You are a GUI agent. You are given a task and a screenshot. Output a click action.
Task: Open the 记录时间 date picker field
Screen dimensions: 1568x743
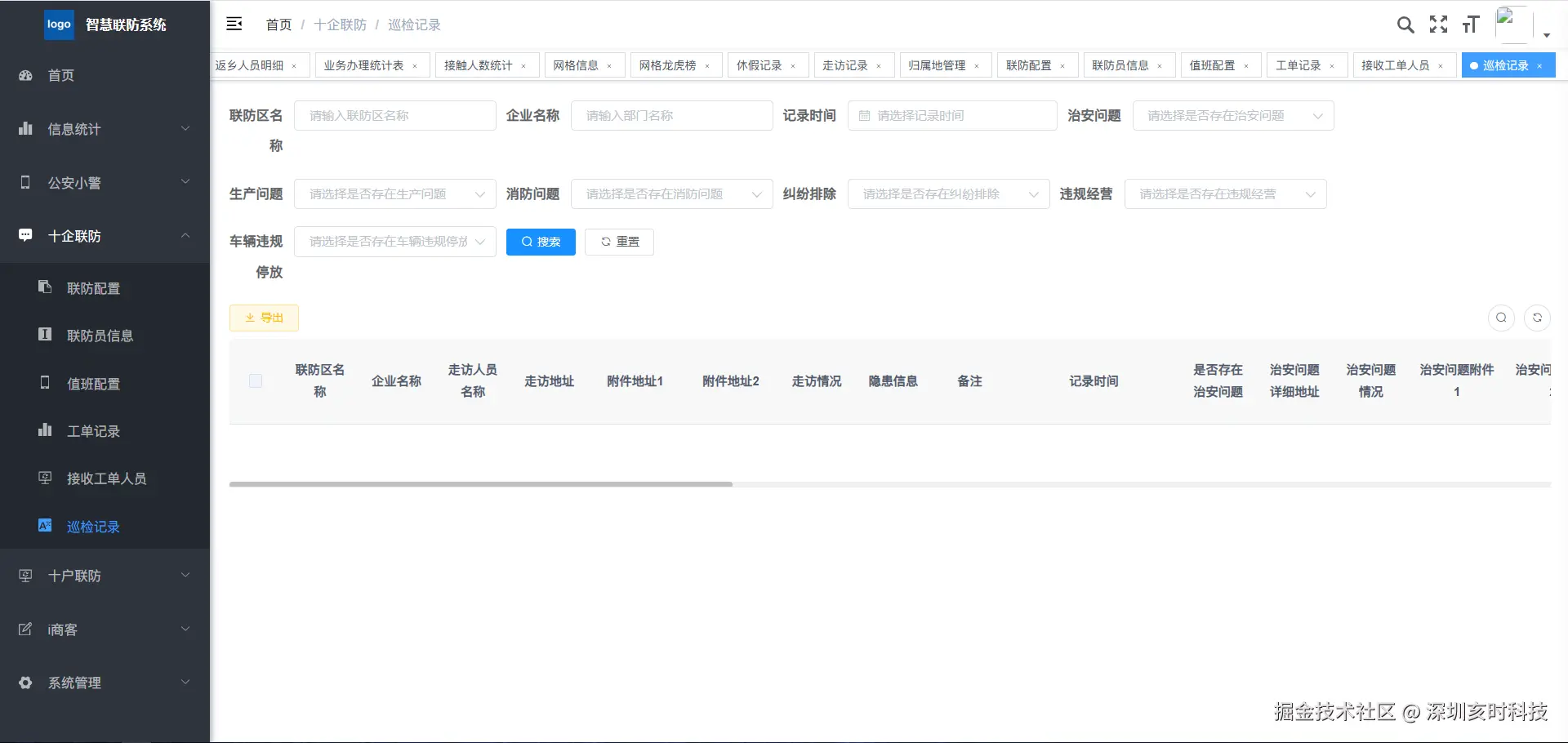pos(952,116)
